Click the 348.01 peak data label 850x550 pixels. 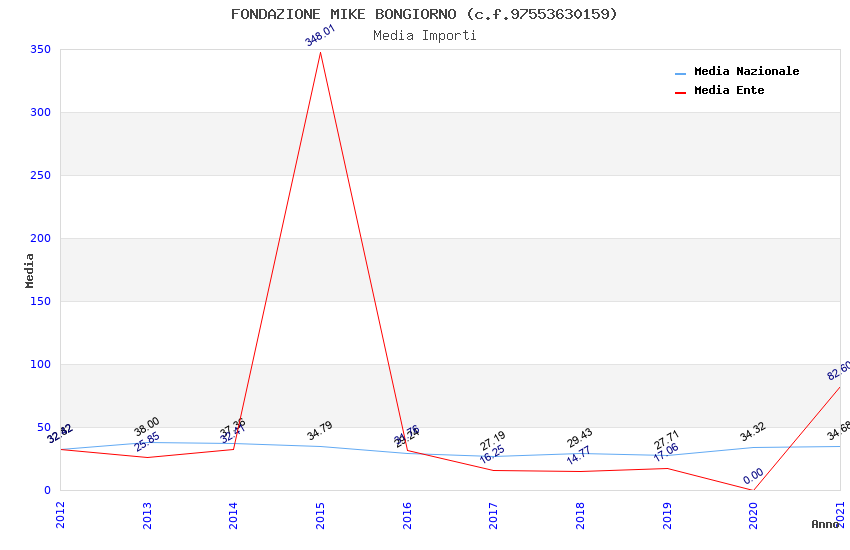point(320,36)
